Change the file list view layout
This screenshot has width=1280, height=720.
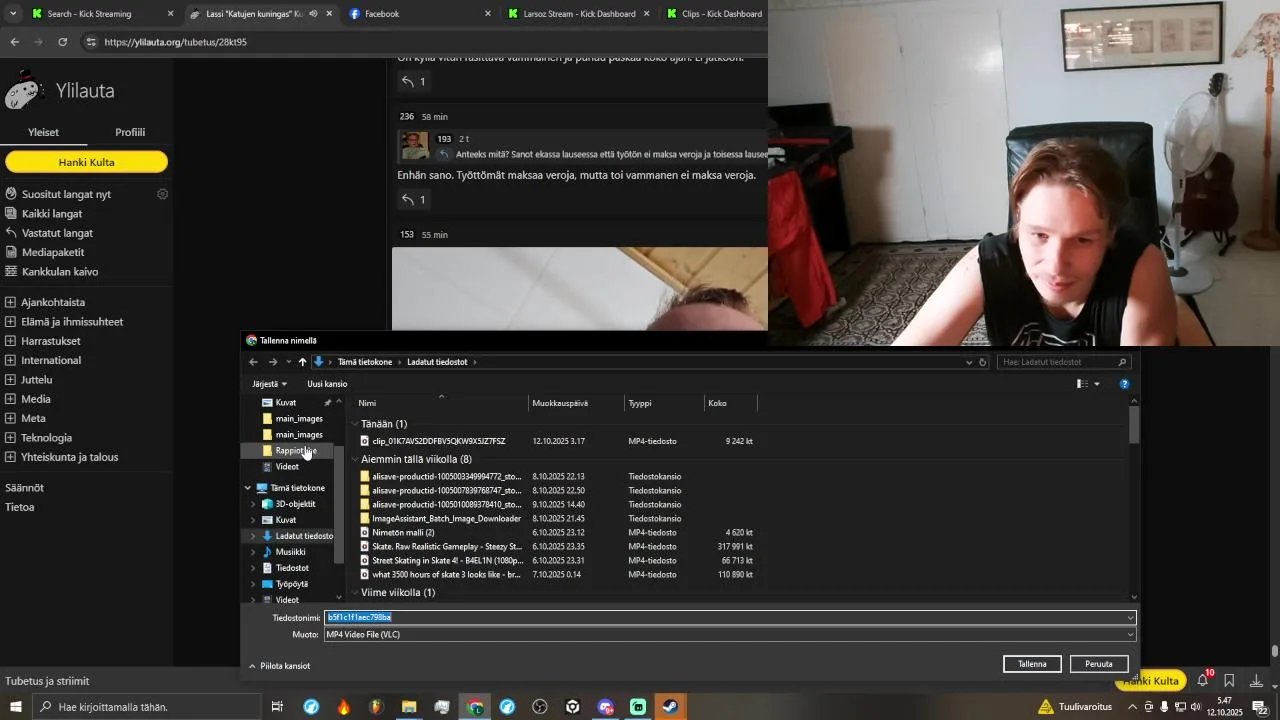click(1082, 384)
